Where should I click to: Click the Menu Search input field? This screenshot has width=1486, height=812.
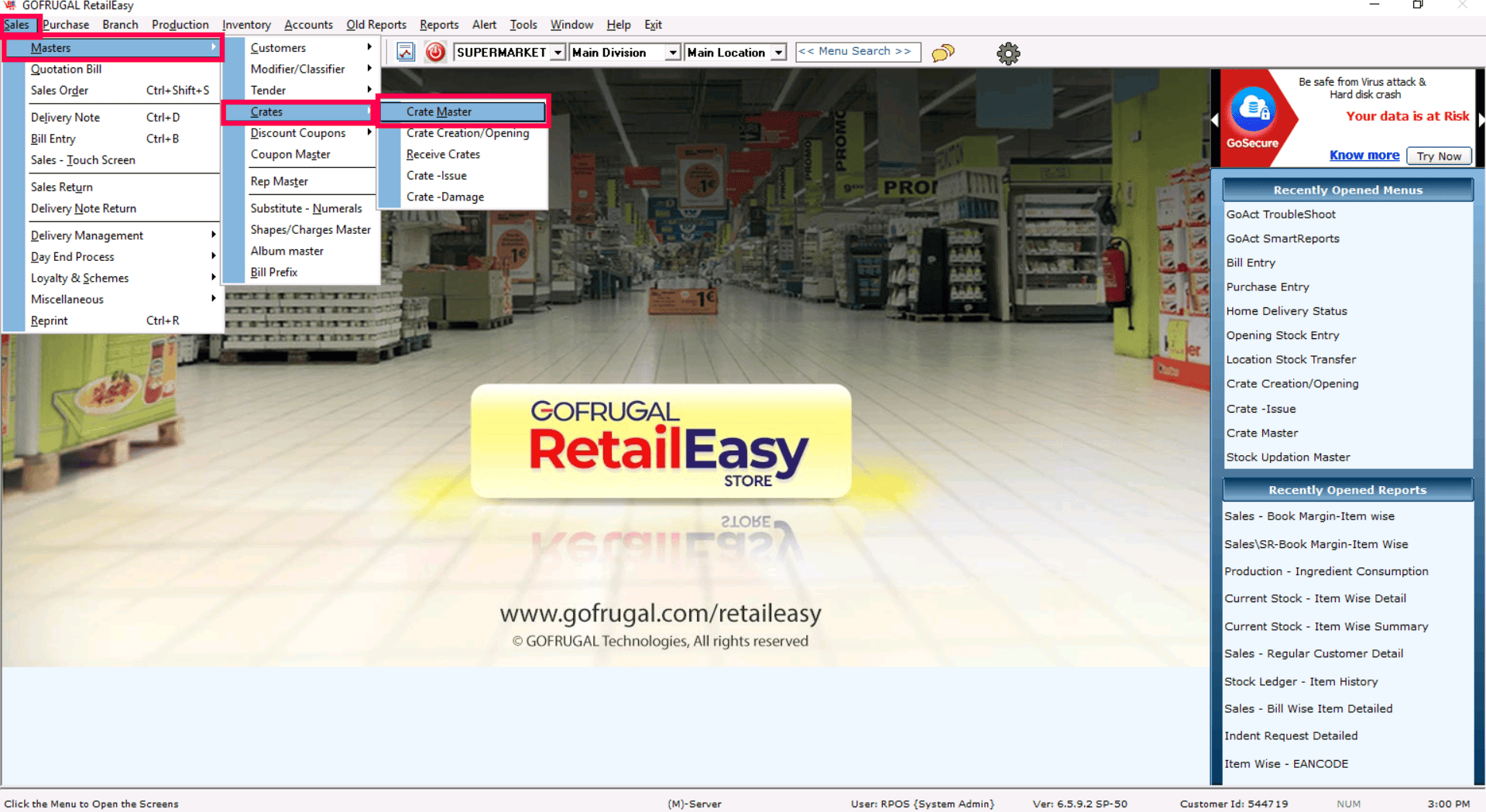[858, 52]
